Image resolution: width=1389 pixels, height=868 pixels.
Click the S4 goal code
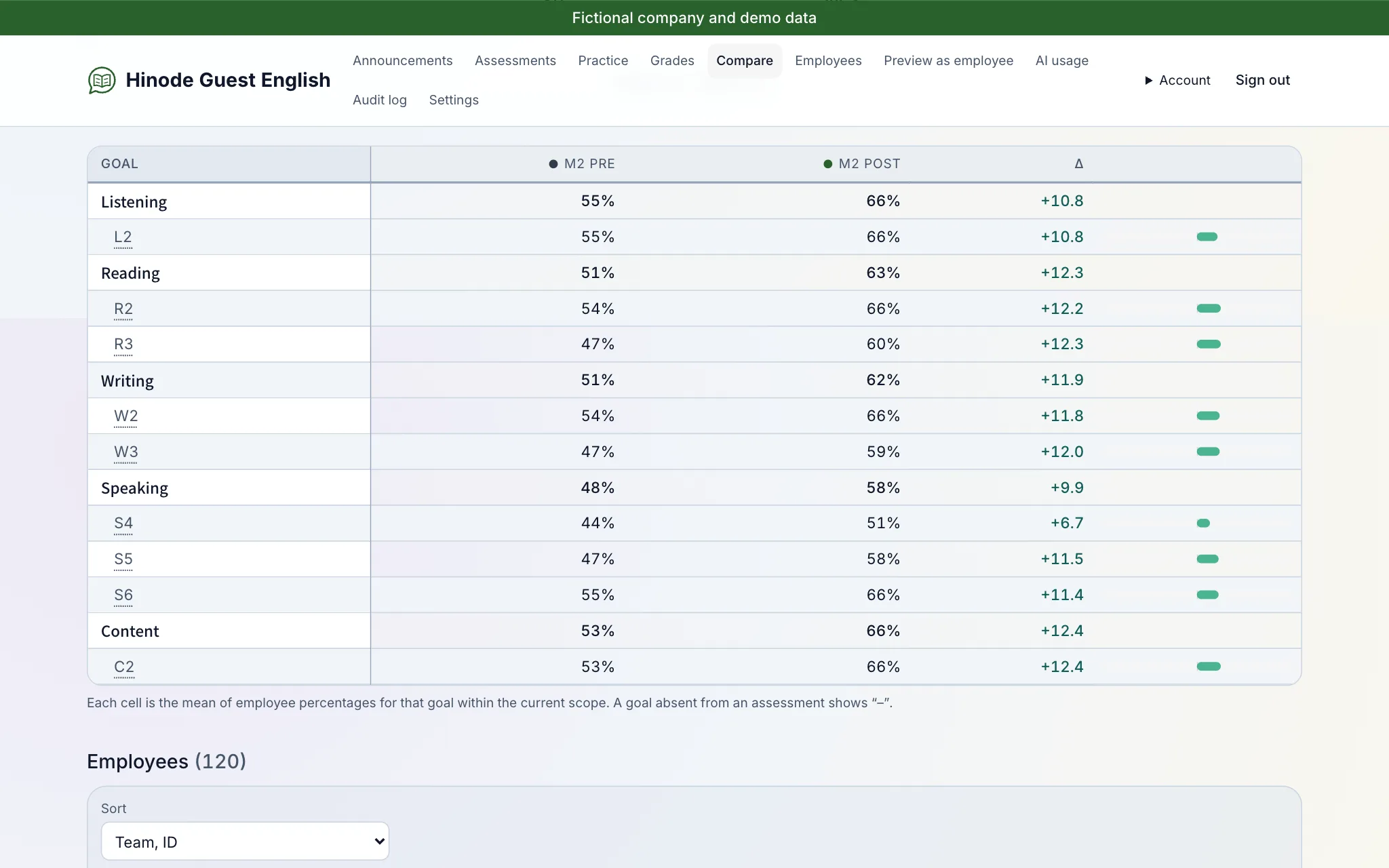(123, 524)
